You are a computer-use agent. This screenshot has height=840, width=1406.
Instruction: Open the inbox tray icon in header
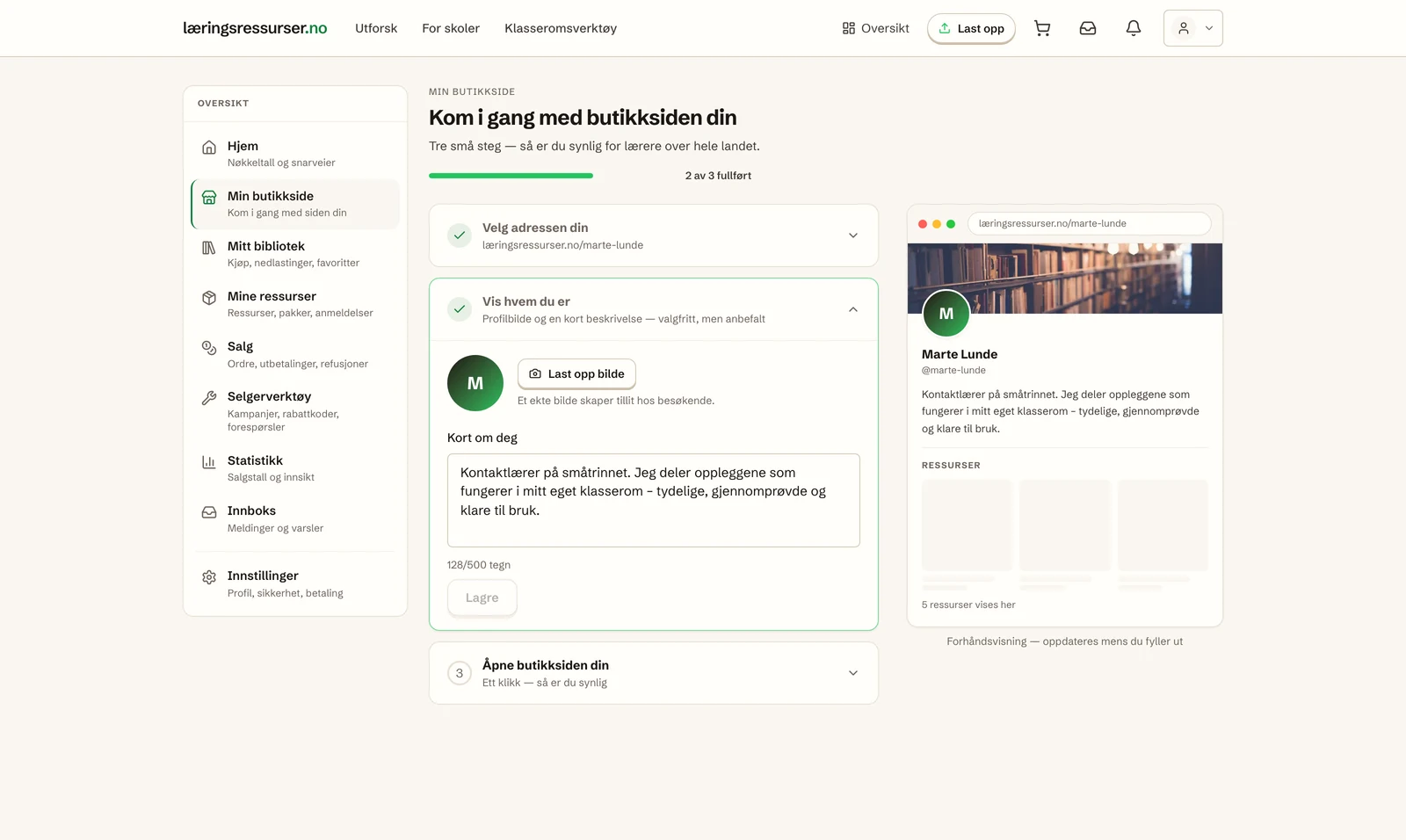[1088, 28]
